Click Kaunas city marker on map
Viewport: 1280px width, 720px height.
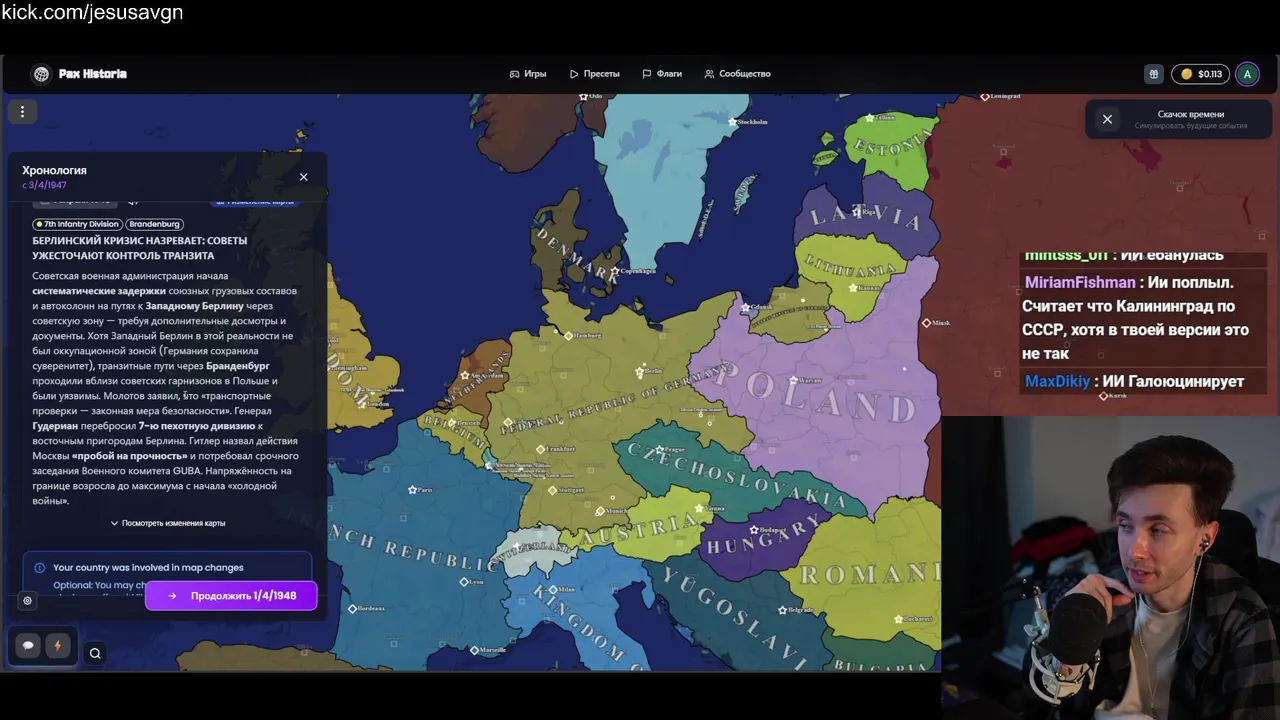pyautogui.click(x=851, y=288)
